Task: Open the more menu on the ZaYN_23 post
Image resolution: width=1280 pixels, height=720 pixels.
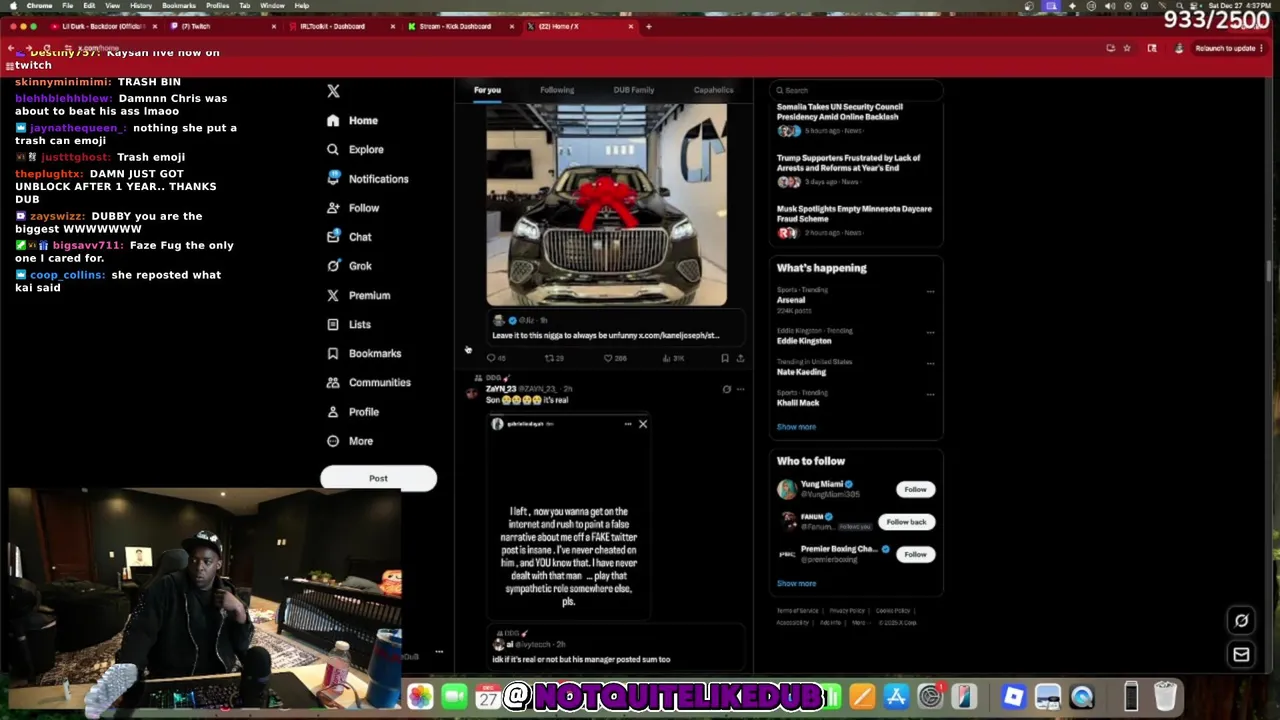Action: (740, 389)
